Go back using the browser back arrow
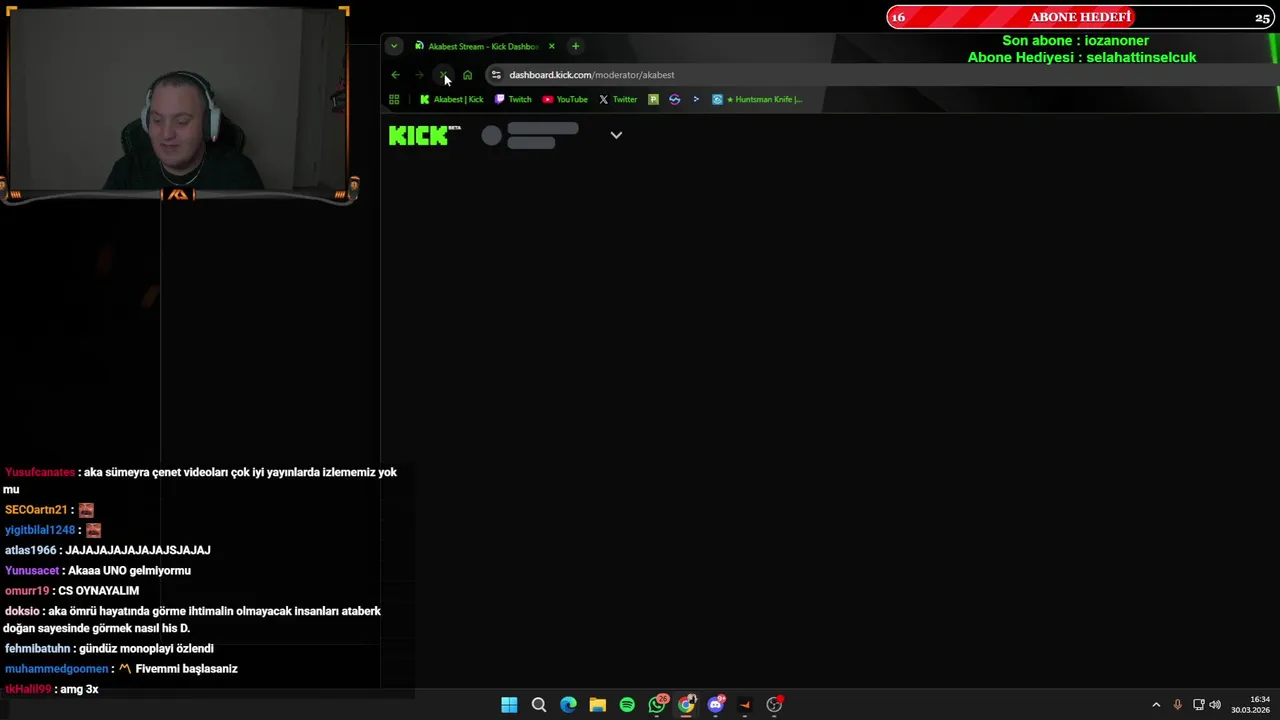The image size is (1280, 720). click(395, 75)
